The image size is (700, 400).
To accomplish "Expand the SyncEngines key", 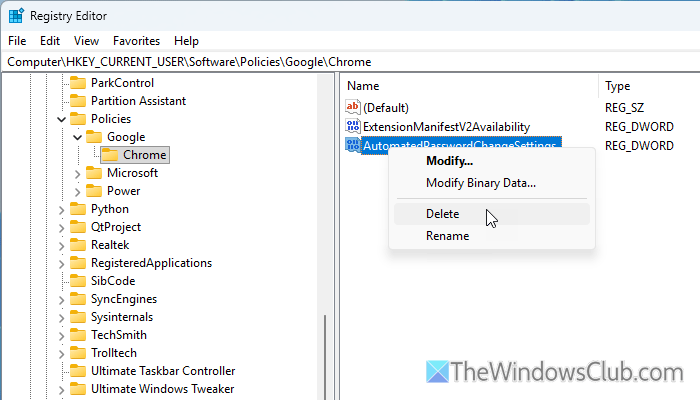I will click(x=62, y=299).
